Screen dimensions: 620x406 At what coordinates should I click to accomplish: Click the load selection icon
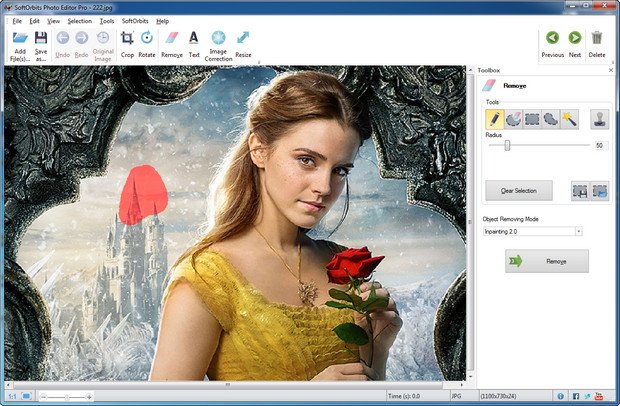tap(600, 191)
